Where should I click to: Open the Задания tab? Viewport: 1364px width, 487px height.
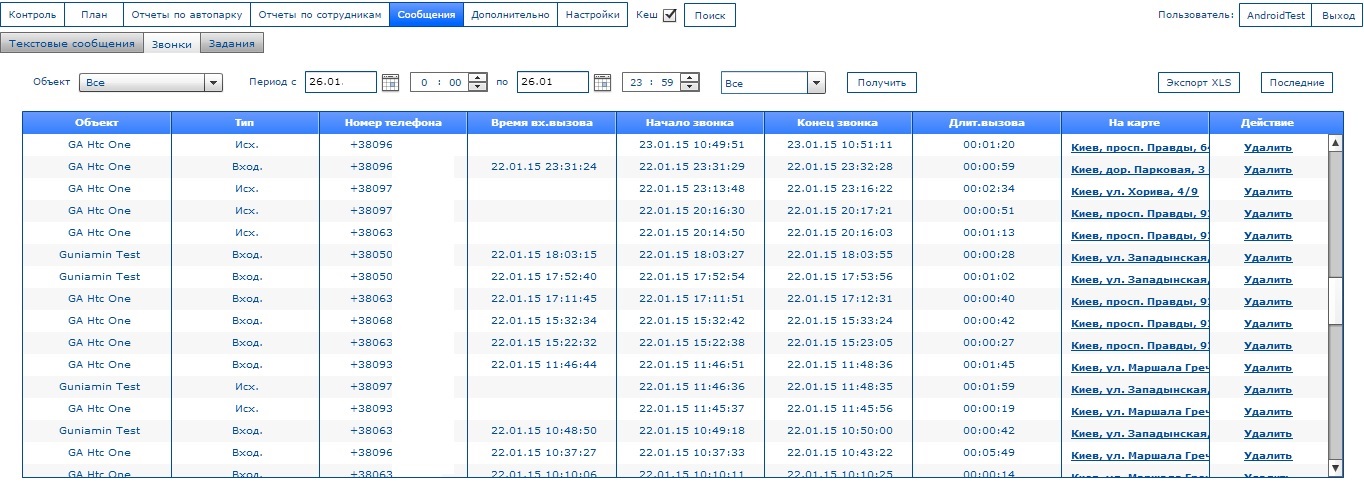tap(232, 43)
